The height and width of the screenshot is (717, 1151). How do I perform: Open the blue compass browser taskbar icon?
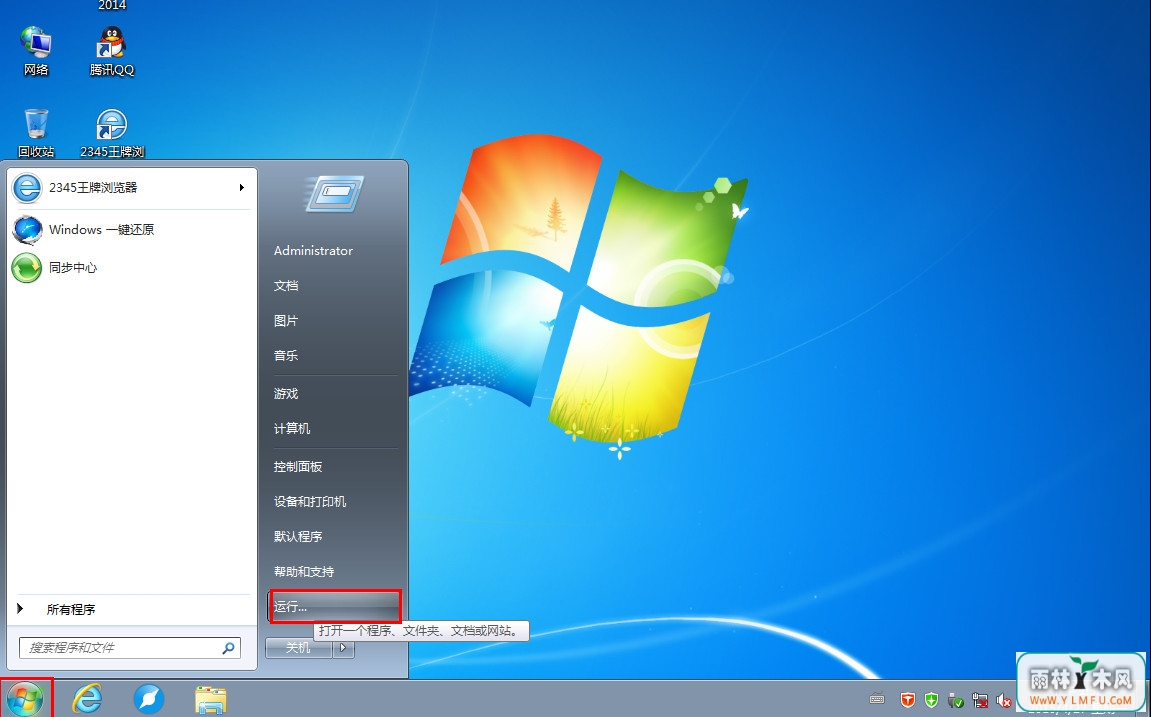tap(149, 699)
